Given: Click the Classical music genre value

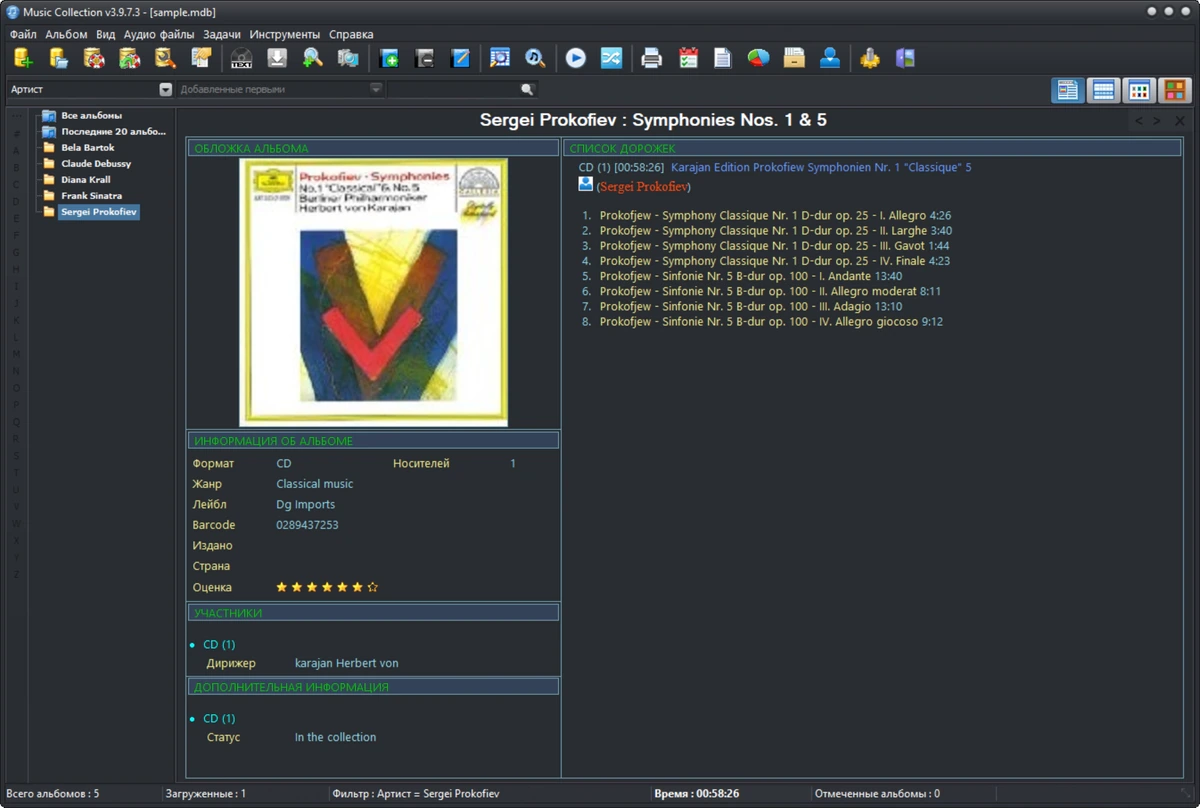Looking at the screenshot, I should (315, 484).
